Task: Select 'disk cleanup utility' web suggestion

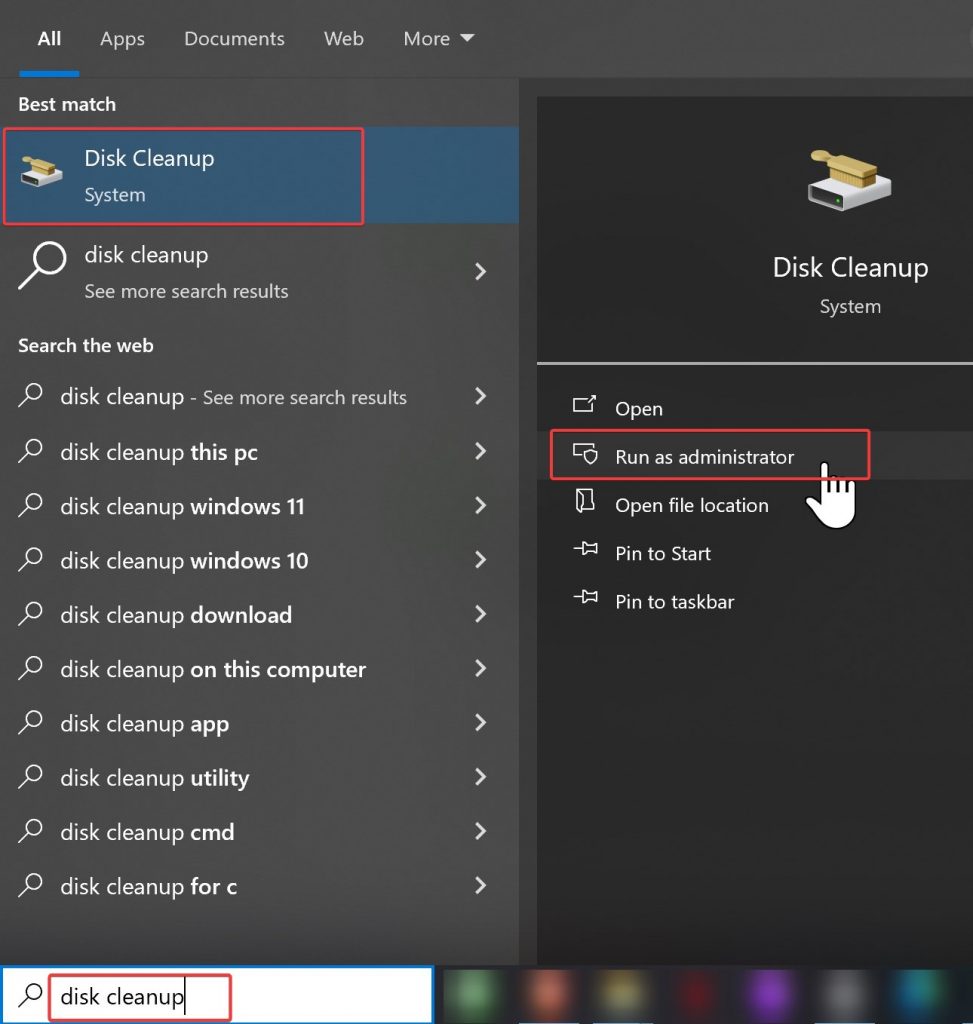Action: 154,778
